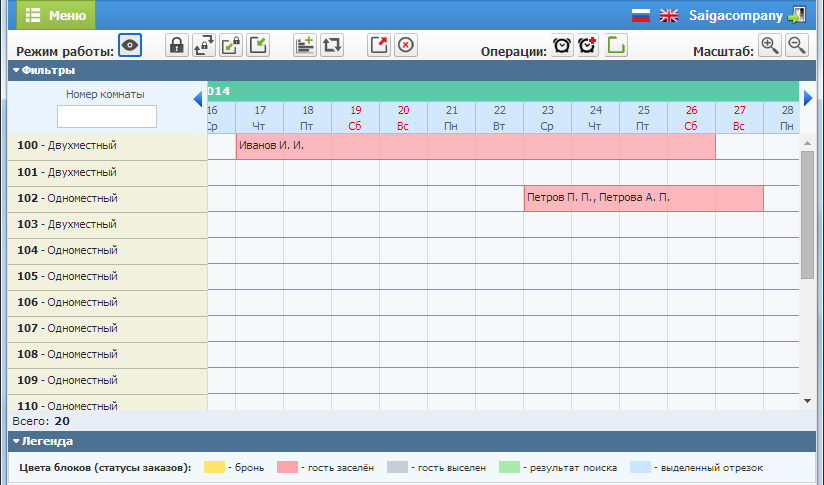
Task: Click the alarm clock operations icon
Action: tap(563, 46)
